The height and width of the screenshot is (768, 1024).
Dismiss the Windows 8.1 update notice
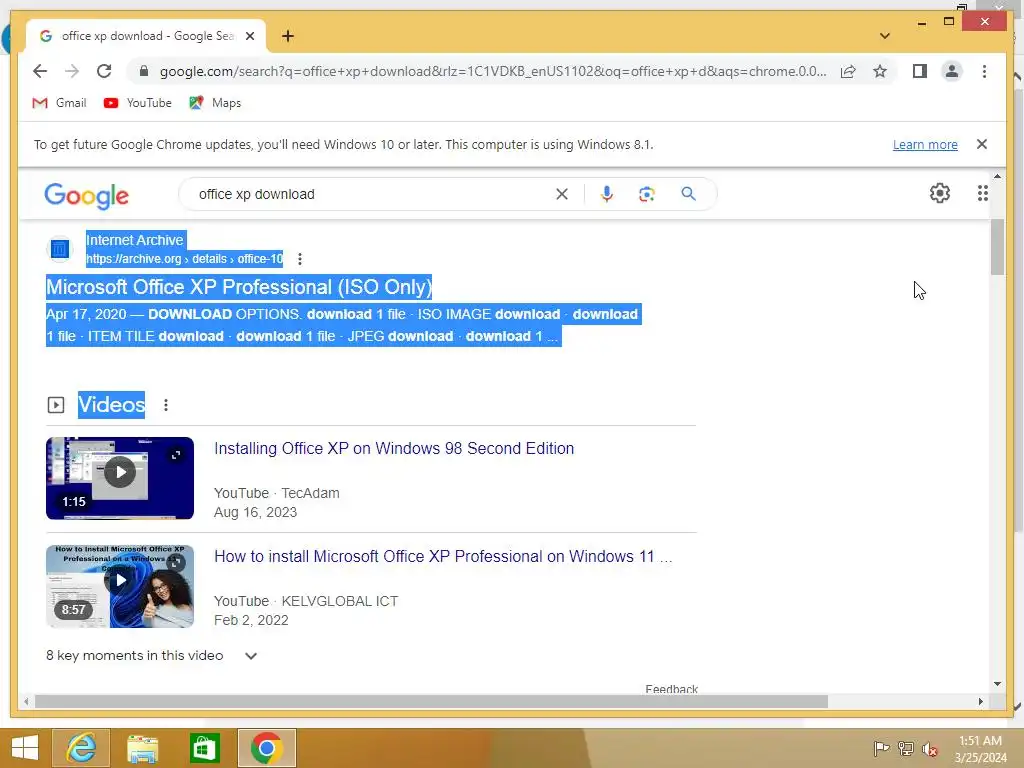point(982,144)
